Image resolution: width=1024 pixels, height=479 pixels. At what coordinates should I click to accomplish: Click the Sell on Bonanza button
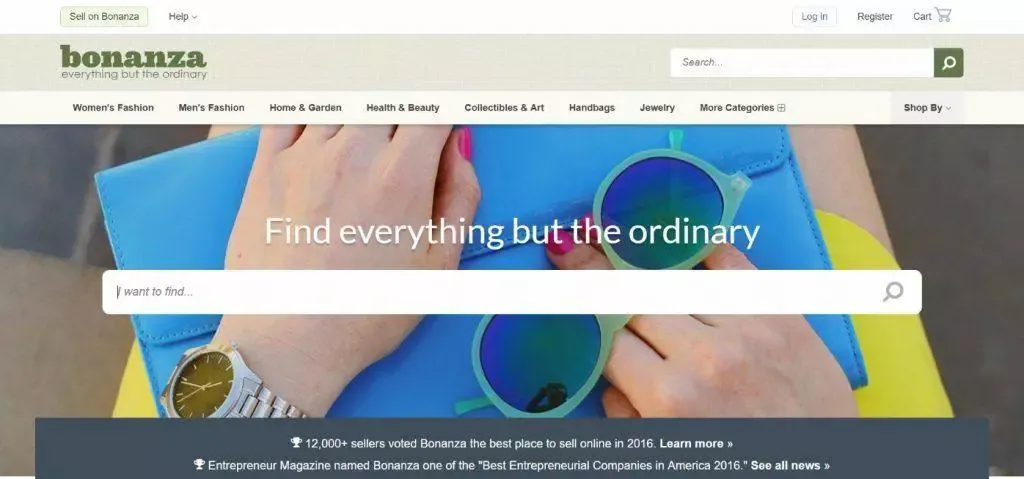click(104, 16)
